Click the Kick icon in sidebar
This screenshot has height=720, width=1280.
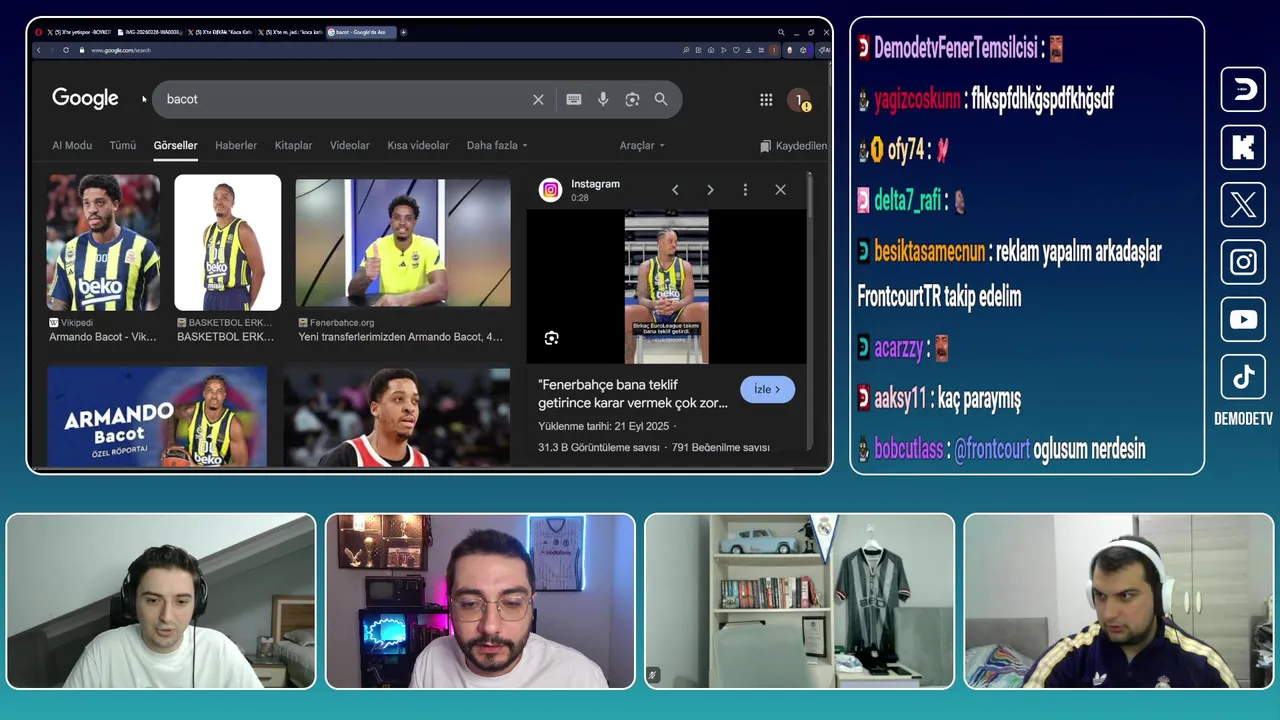click(x=1243, y=147)
